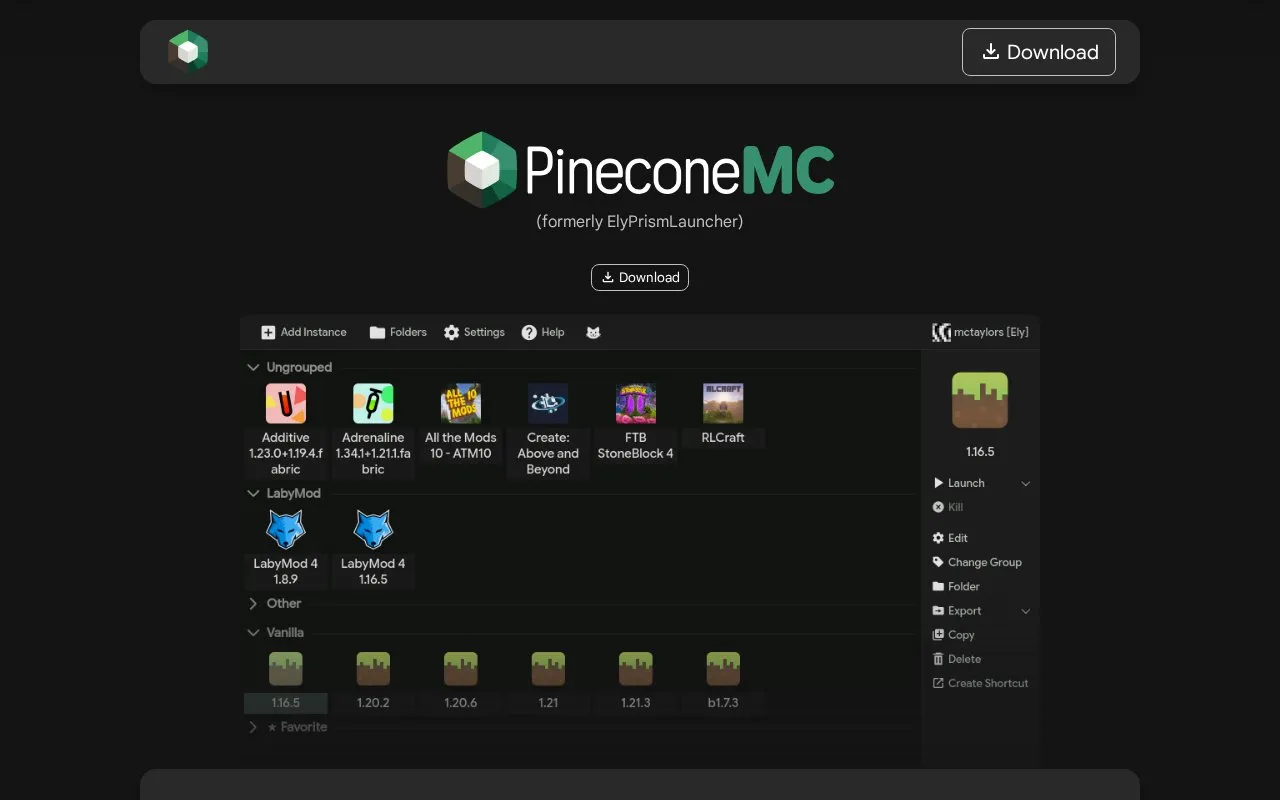Collapse the Ungrouped group
The height and width of the screenshot is (800, 1280).
(253, 367)
